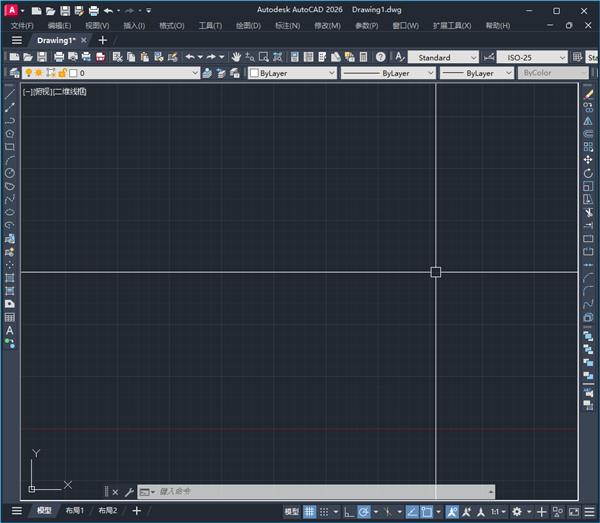Screen dimensions: 600x523
Task: Close the Drawing1 file tab
Action: coord(83,40)
